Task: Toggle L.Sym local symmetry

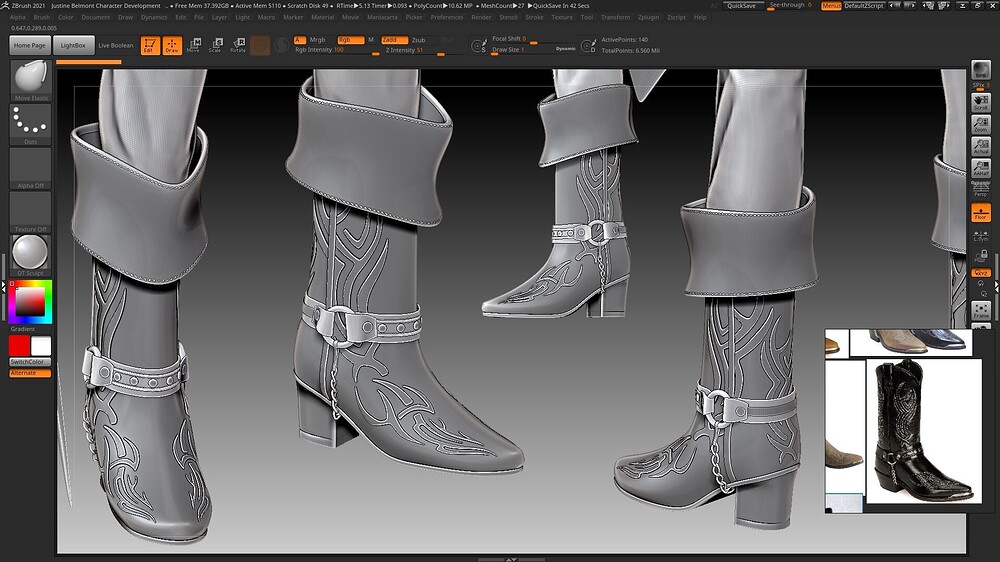Action: pos(981,236)
